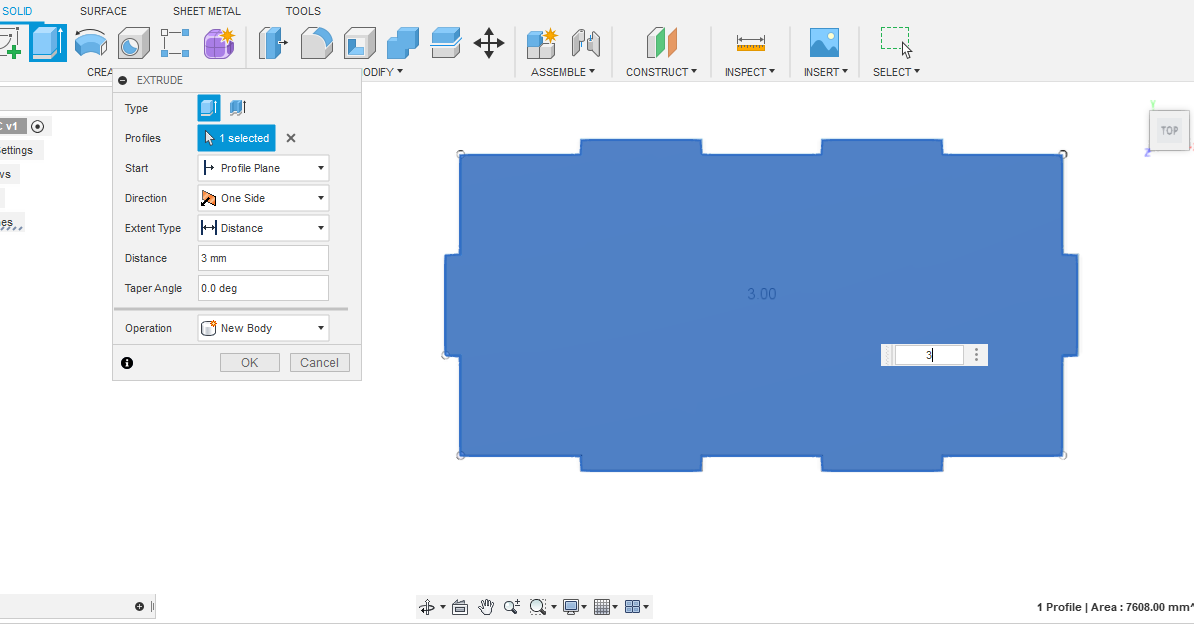Select the Pan hand tool
Viewport: 1194px width, 624px height.
click(x=486, y=606)
